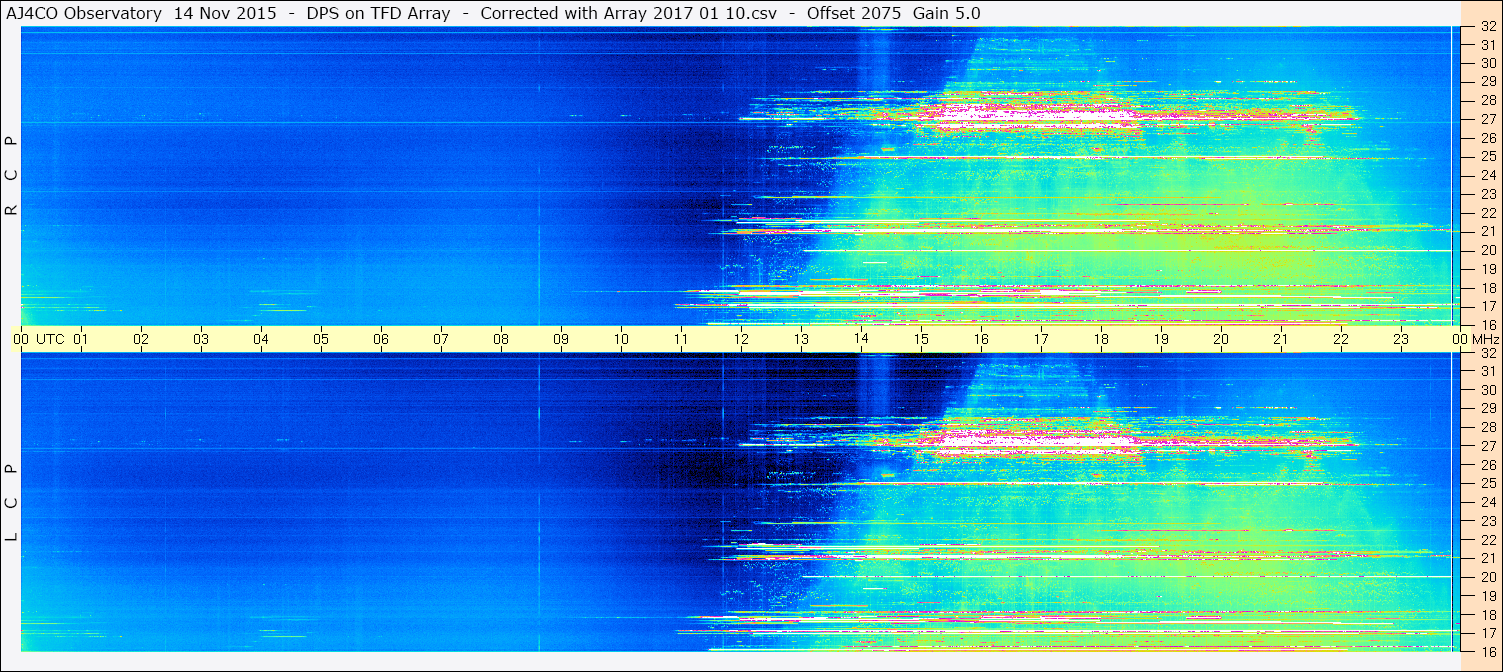Click the 12 UTC hour mark on time axis
1503x672 pixels.
[x=741, y=339]
